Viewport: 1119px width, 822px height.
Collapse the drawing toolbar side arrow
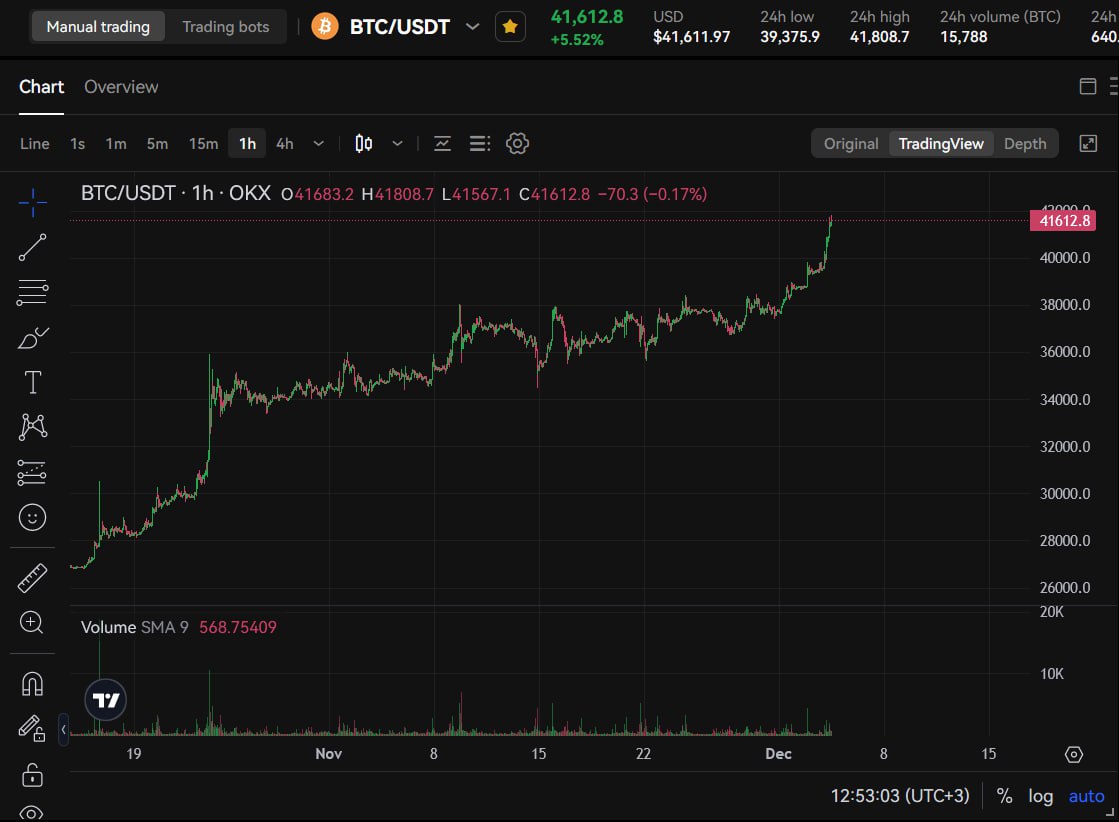click(x=64, y=729)
